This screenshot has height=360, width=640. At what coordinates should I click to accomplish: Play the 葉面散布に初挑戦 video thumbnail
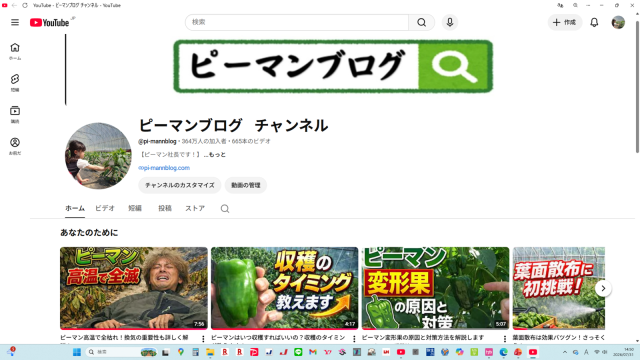559,288
